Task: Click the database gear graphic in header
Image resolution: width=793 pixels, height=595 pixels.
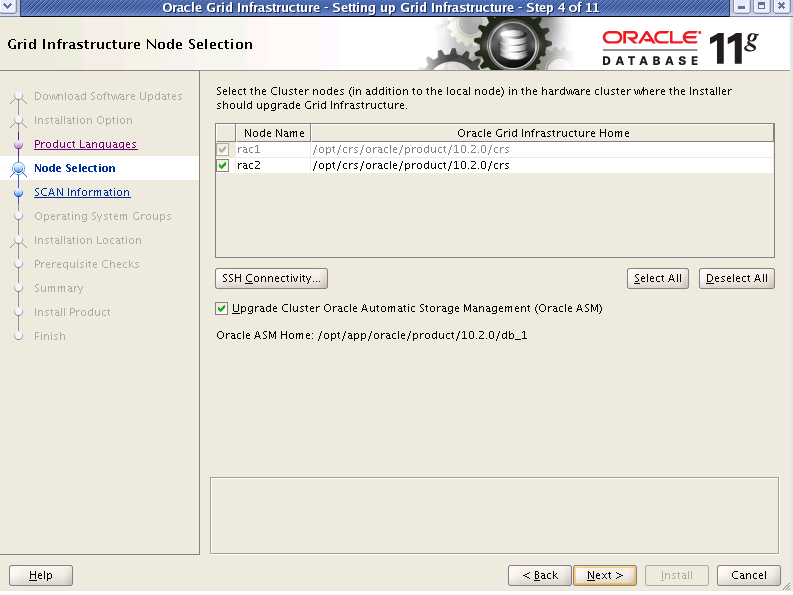Action: 511,45
